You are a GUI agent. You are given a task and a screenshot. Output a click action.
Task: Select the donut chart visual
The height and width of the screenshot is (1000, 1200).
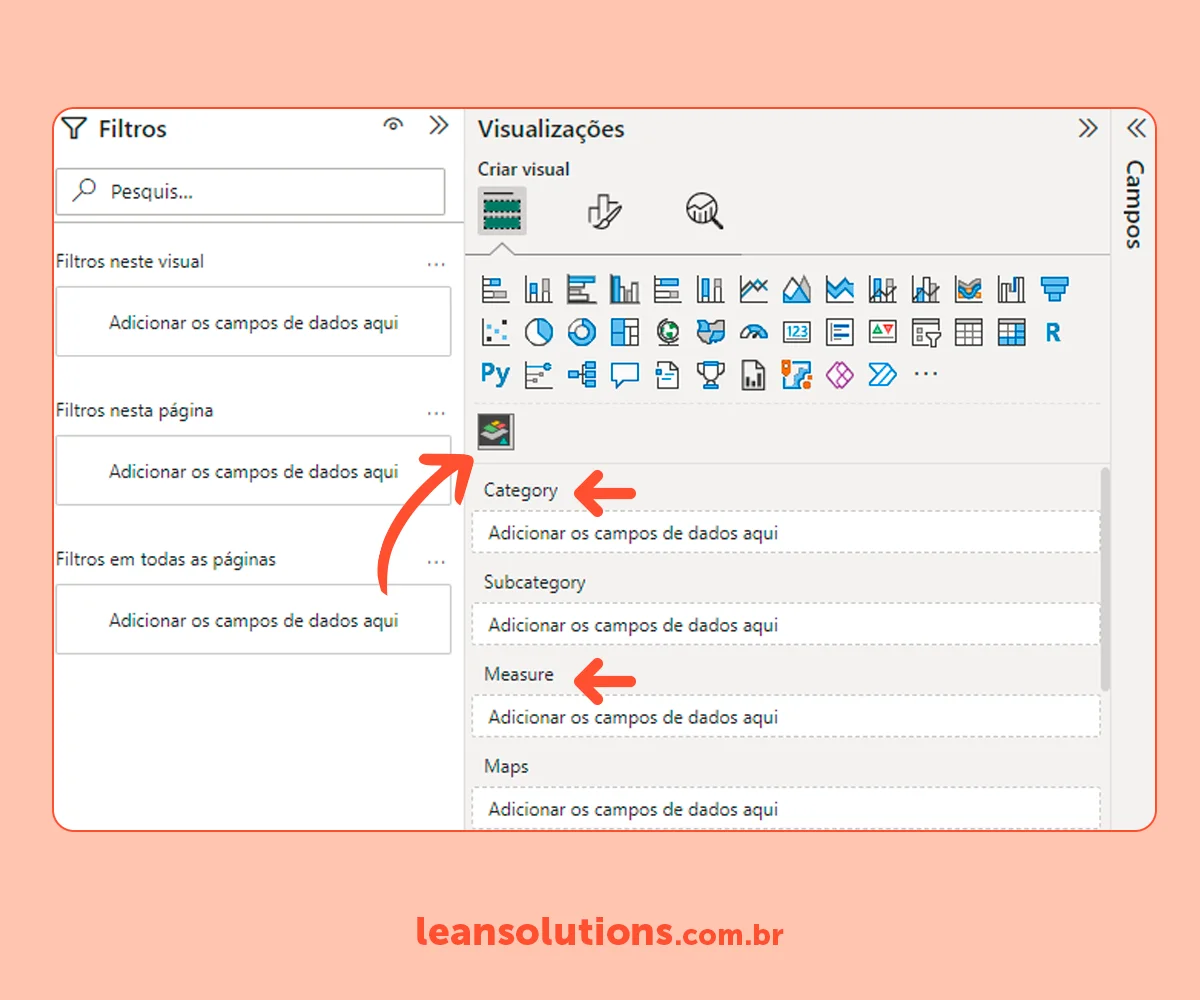click(x=581, y=332)
